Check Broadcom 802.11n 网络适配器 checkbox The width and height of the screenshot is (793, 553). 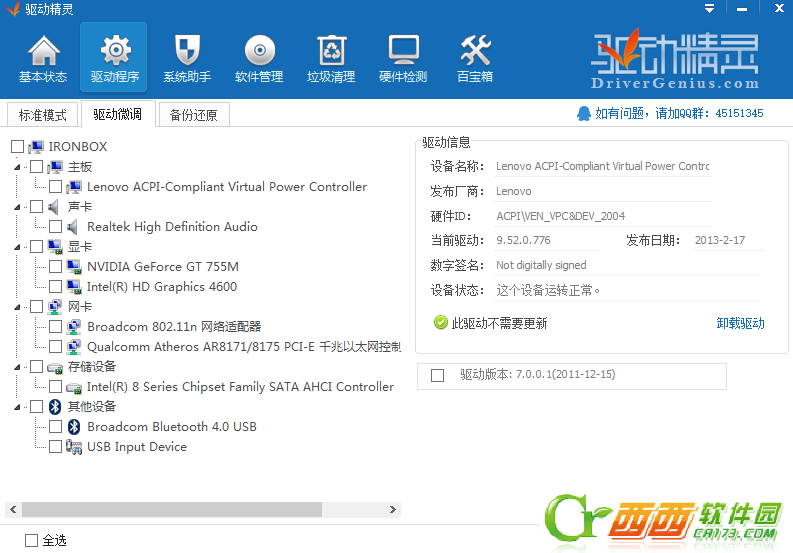(x=56, y=327)
